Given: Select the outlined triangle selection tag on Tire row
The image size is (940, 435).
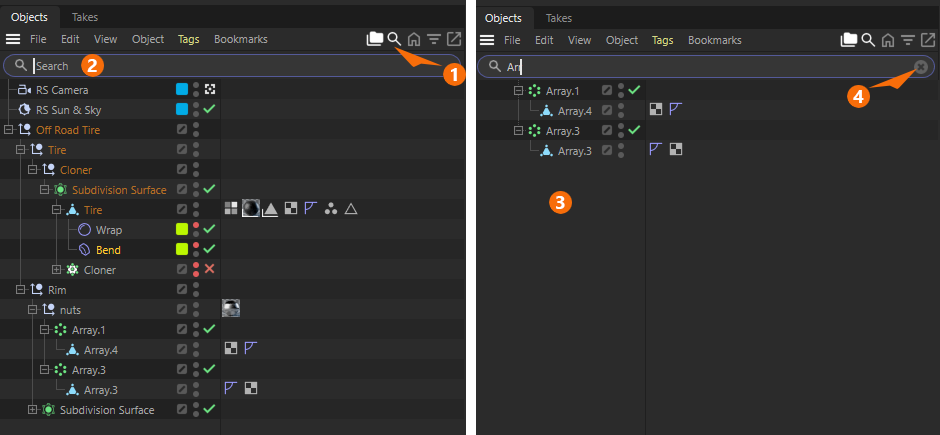Looking at the screenshot, I should click(351, 209).
